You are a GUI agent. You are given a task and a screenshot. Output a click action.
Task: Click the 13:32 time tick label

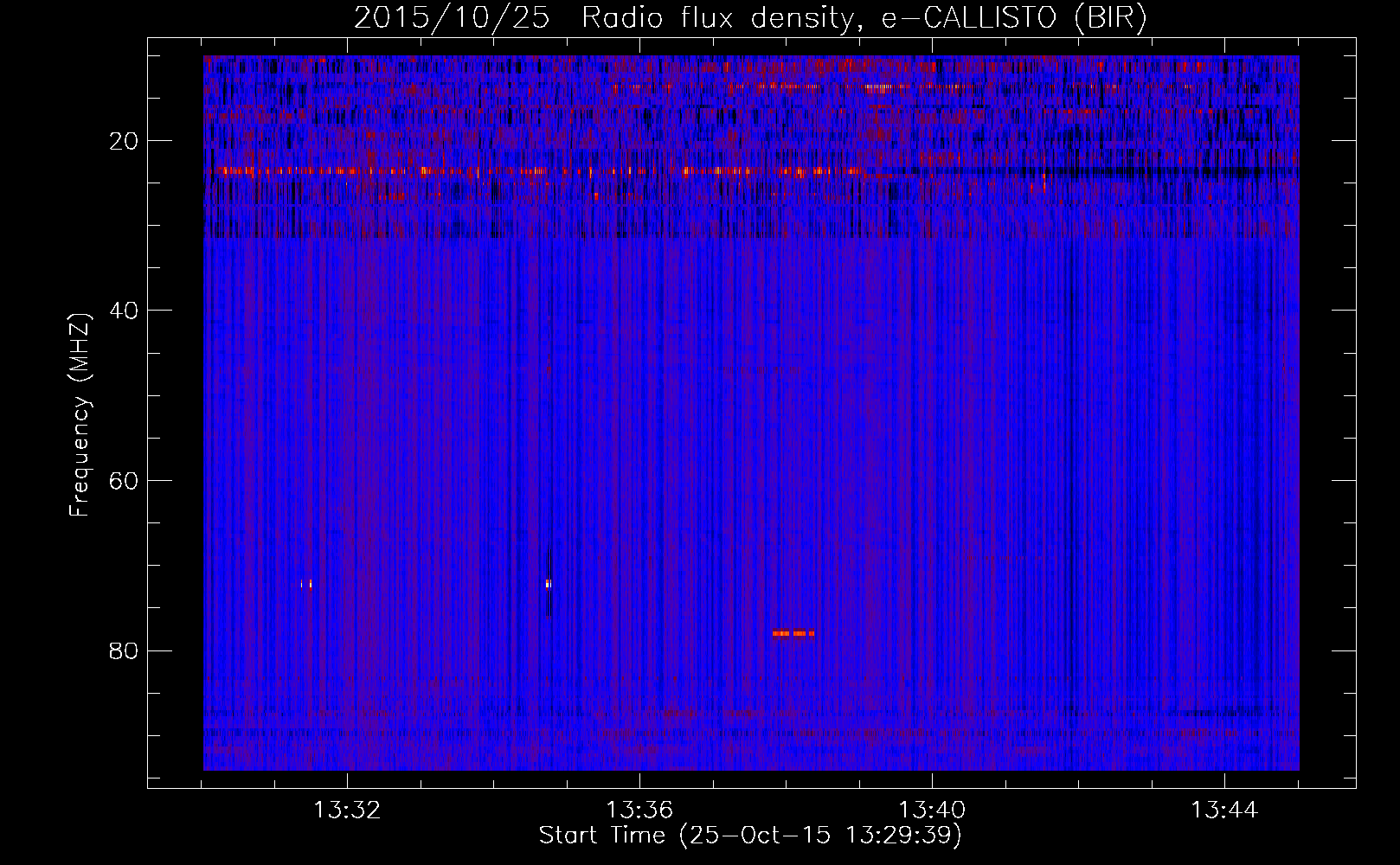tap(347, 811)
